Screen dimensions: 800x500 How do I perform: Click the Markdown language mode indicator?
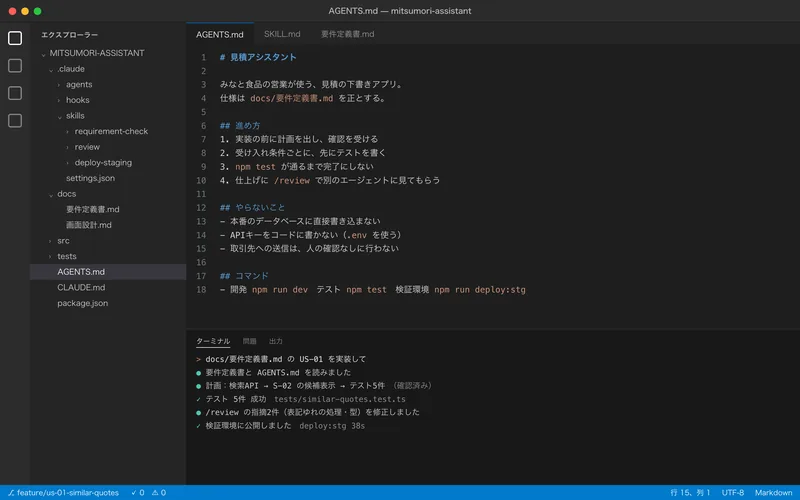773,493
